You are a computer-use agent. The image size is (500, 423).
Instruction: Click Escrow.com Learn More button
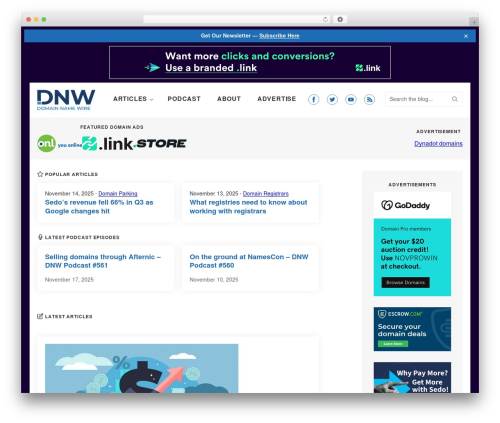click(393, 344)
